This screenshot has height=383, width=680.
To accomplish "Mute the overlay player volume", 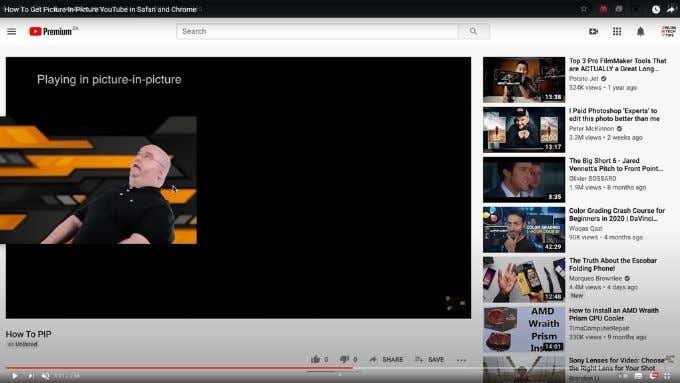I will tap(45, 376).
